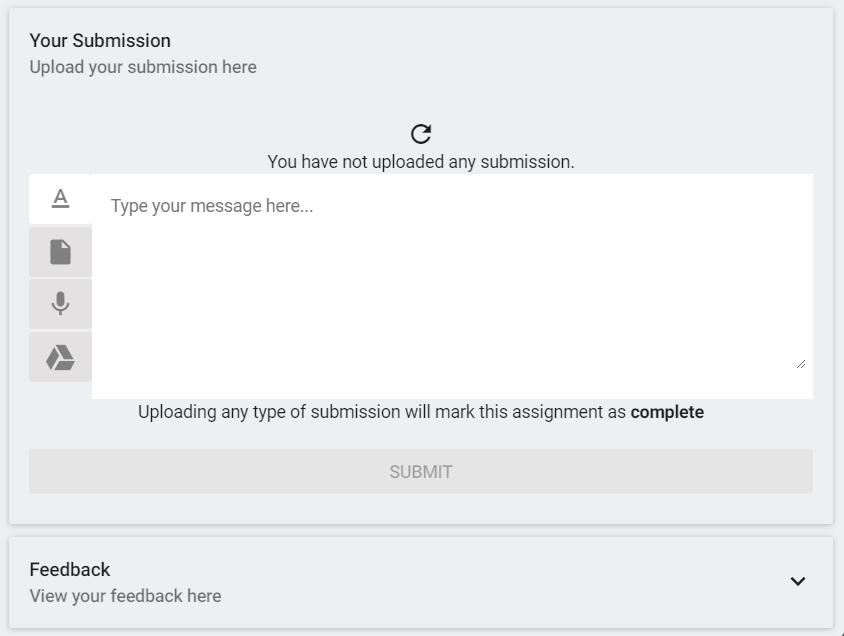
Task: Click the "Uploading any type of submission" note
Action: click(x=380, y=412)
